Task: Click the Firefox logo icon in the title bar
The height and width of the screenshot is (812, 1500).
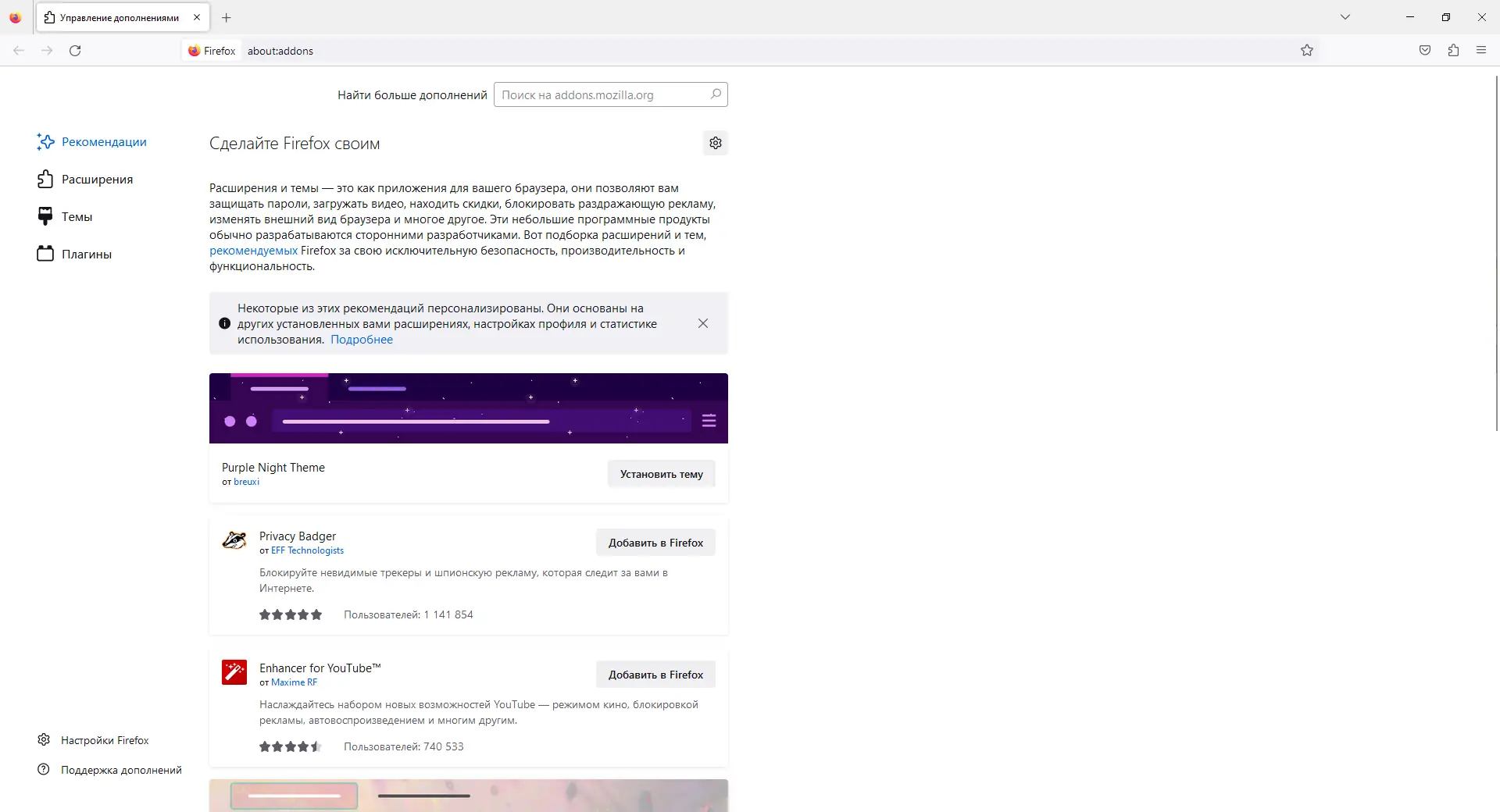Action: tap(16, 17)
